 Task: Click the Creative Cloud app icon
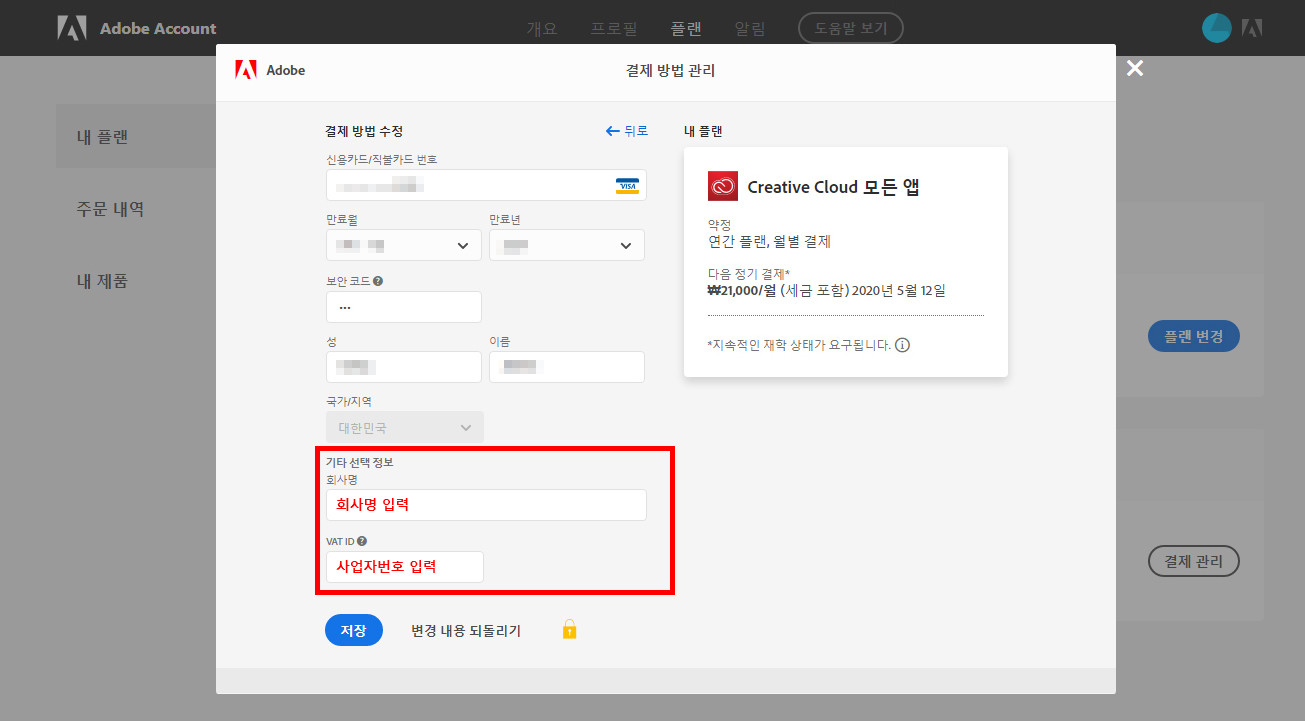coord(723,186)
